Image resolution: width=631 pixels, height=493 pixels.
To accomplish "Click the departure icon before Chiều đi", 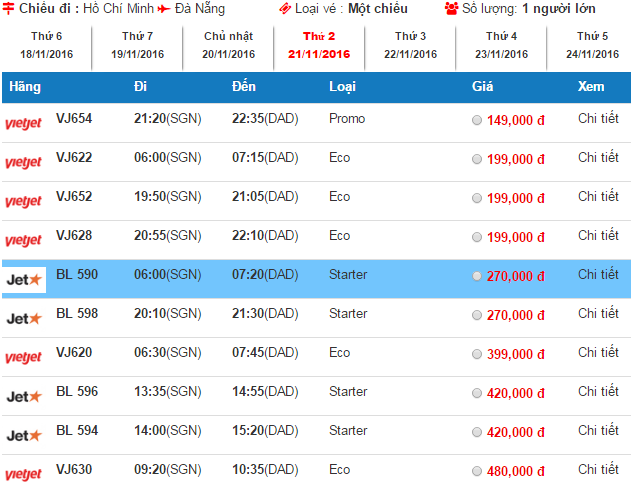I will [x=8, y=8].
